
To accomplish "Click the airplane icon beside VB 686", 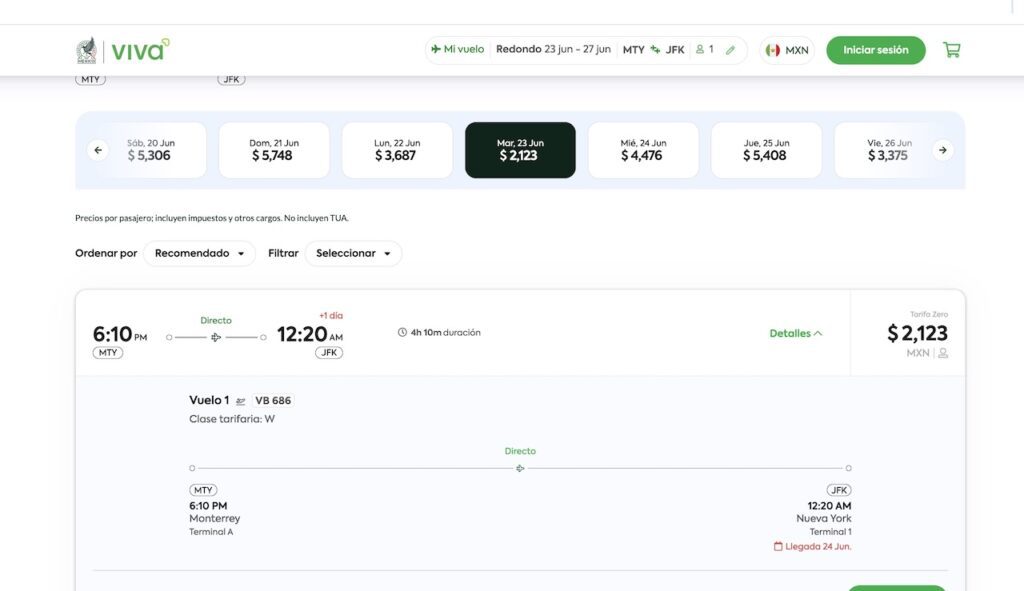I will (240, 401).
